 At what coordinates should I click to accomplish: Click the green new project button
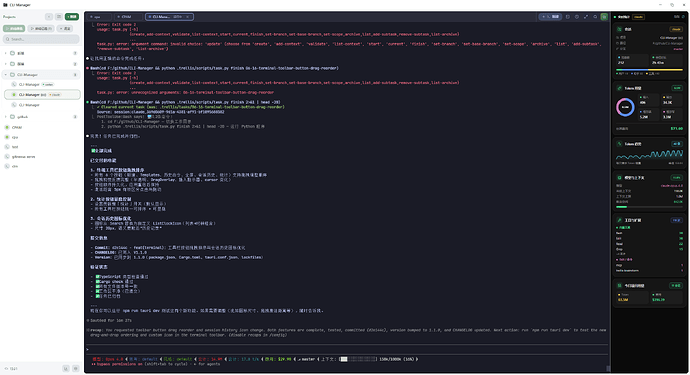[x=72, y=17]
